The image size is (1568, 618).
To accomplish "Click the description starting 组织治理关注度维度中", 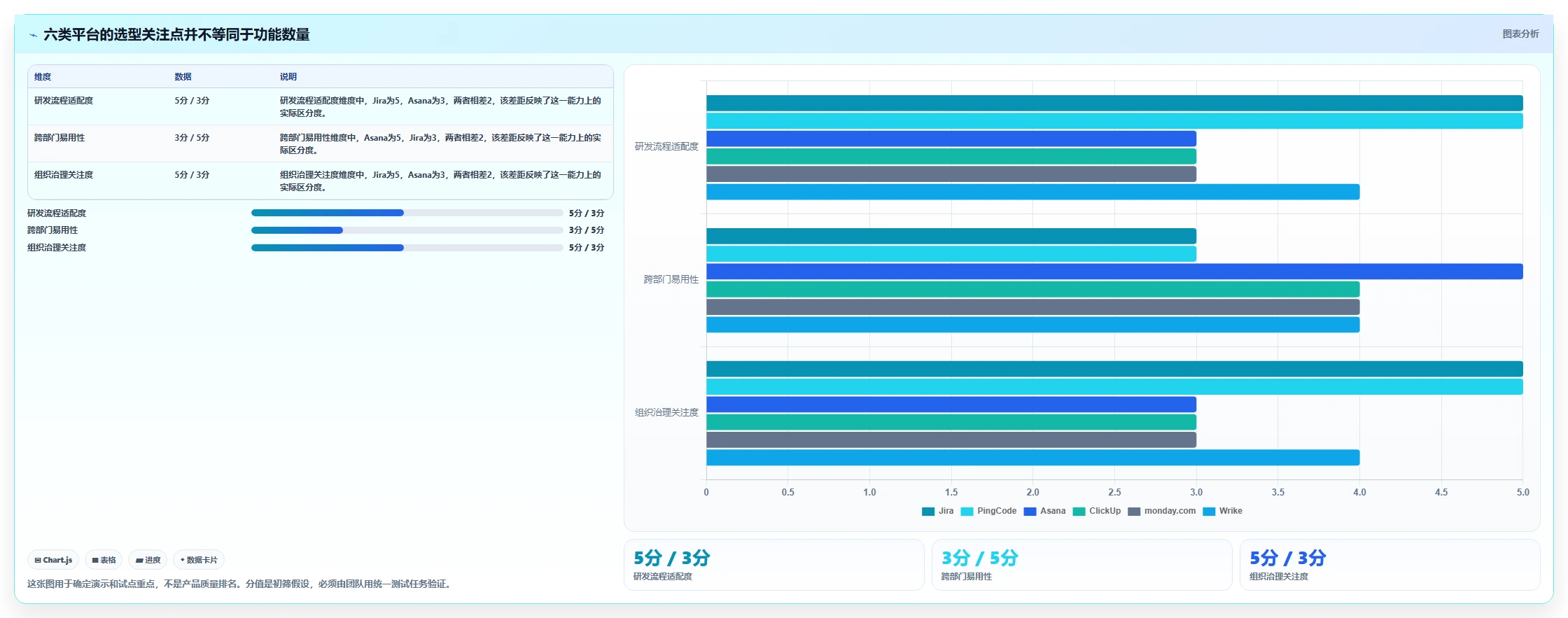I will click(x=440, y=181).
